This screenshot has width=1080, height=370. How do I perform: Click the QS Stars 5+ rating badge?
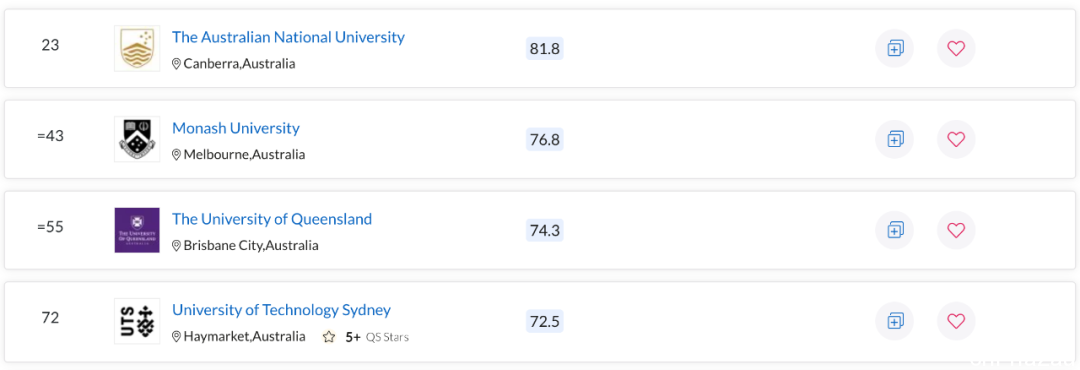366,337
